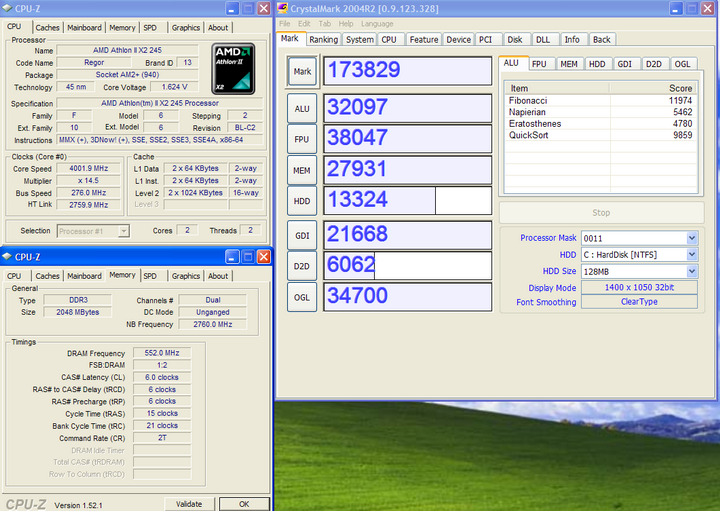Click the Stop button
This screenshot has width=720, height=511.
pyautogui.click(x=601, y=213)
